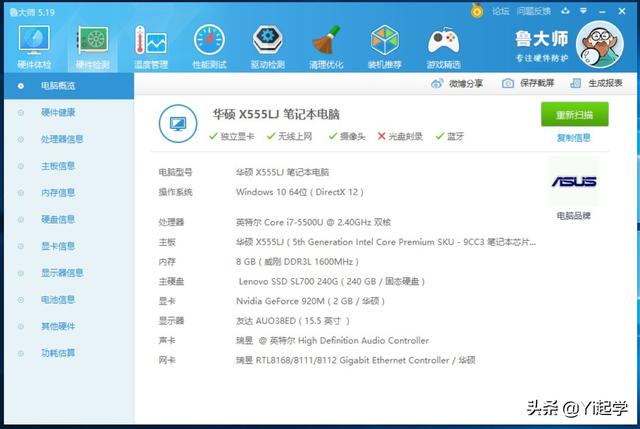This screenshot has height=429, width=640.
Task: Open the 论坛 forum link
Action: click(x=500, y=11)
